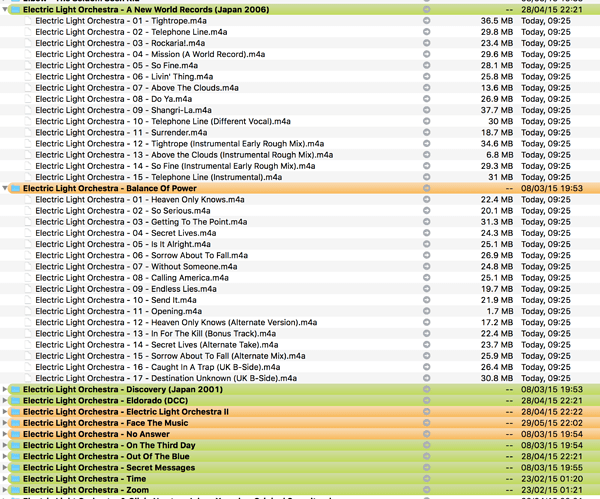600x499 pixels.
Task: Expand the Secret Messages folder
Action: click(5, 468)
